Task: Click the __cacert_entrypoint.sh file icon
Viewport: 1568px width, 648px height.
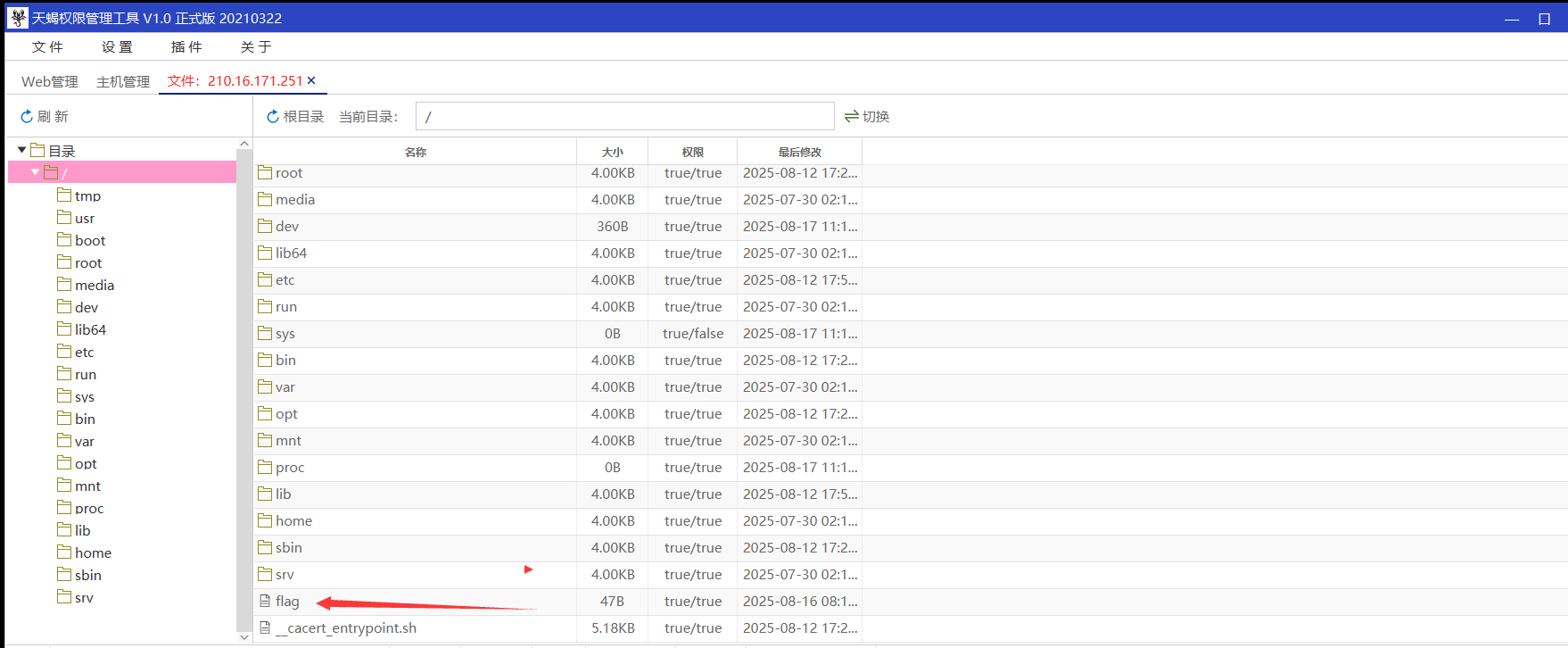Action: (265, 627)
